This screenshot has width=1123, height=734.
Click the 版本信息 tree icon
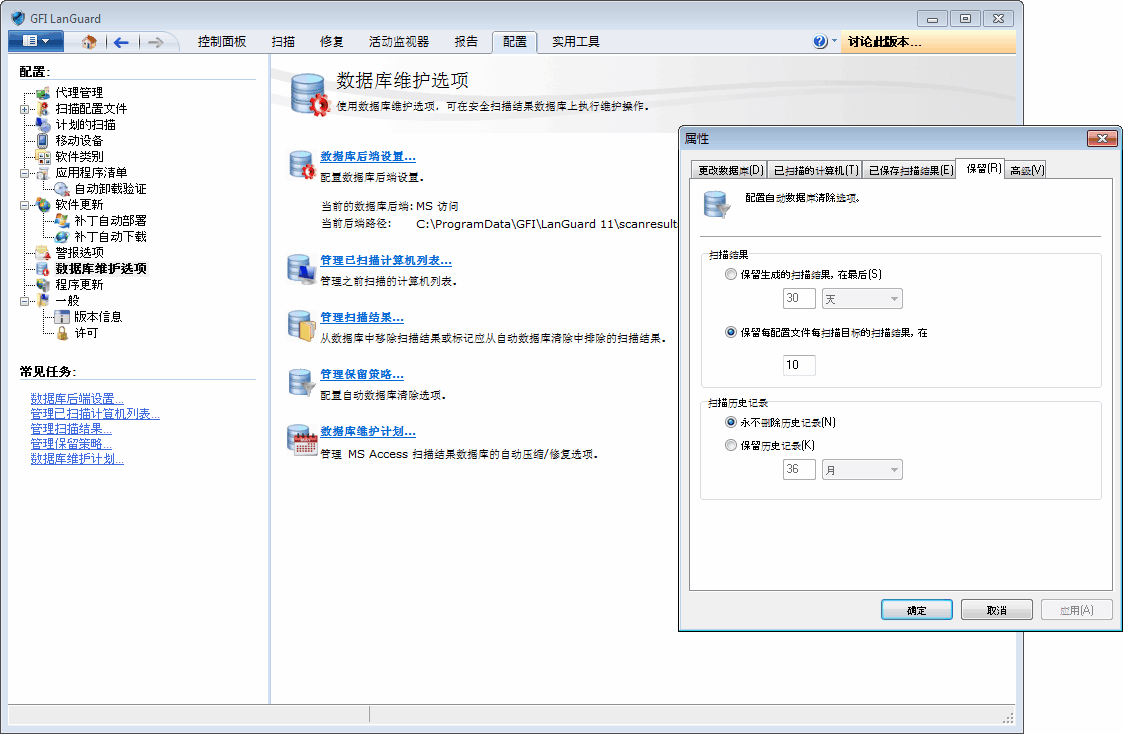coord(62,317)
